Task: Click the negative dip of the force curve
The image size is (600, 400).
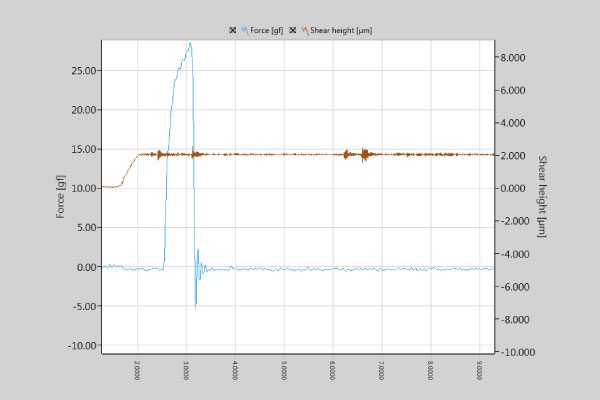Action: 196,305
